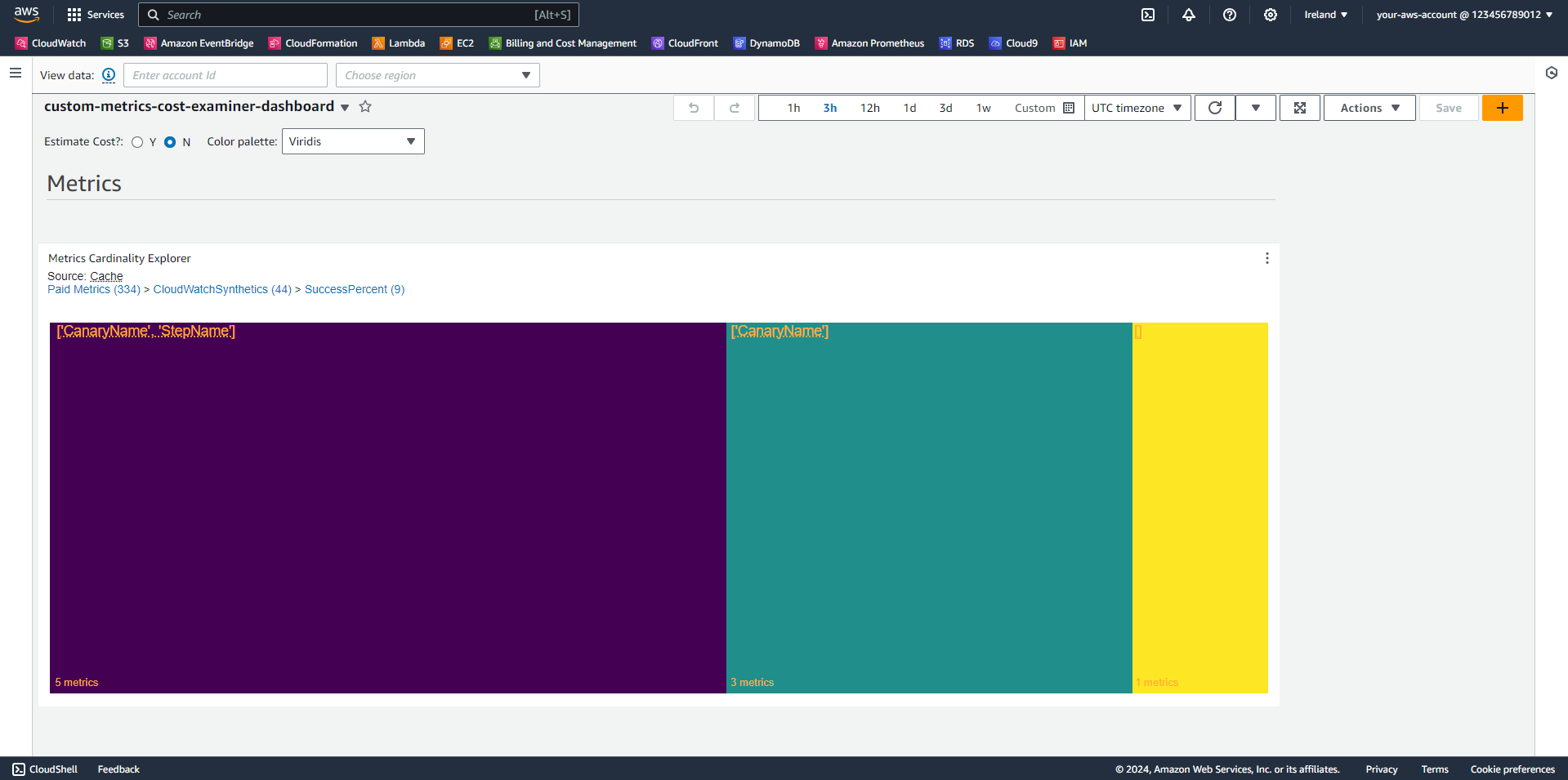
Task: Open the UTC timezone dropdown
Action: pos(1137,107)
